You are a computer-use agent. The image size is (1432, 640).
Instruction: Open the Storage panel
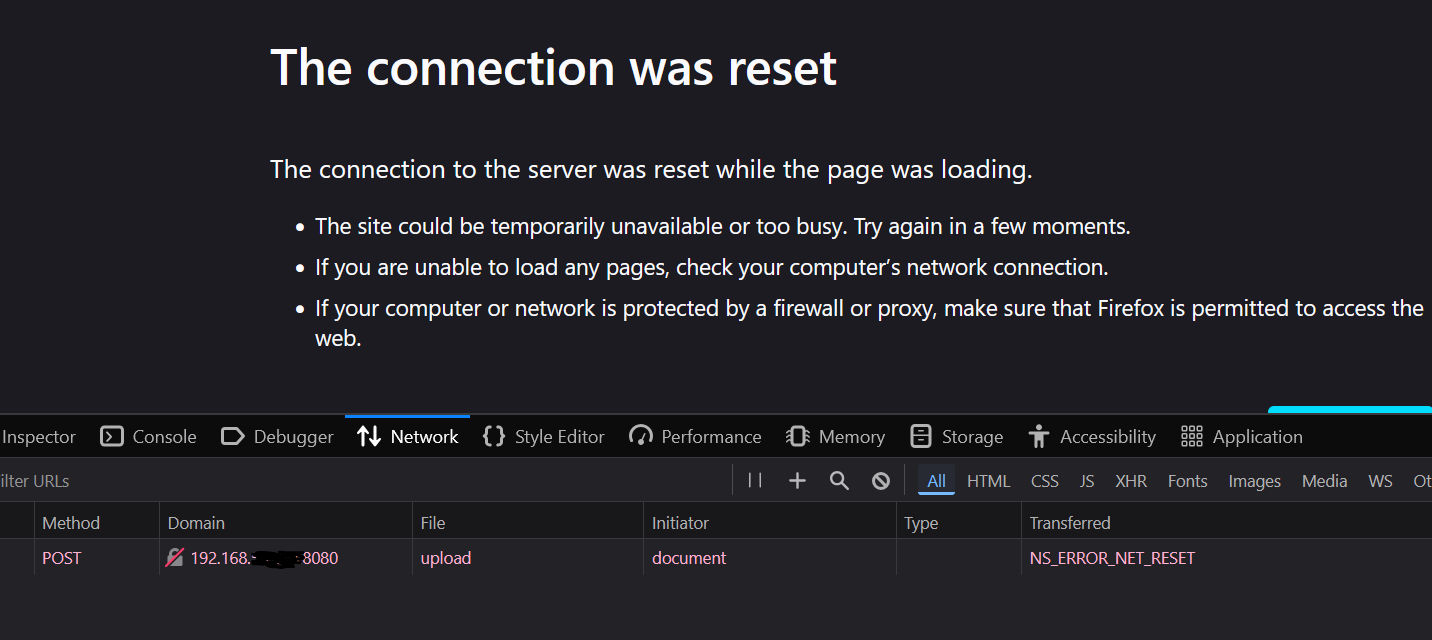coord(957,437)
